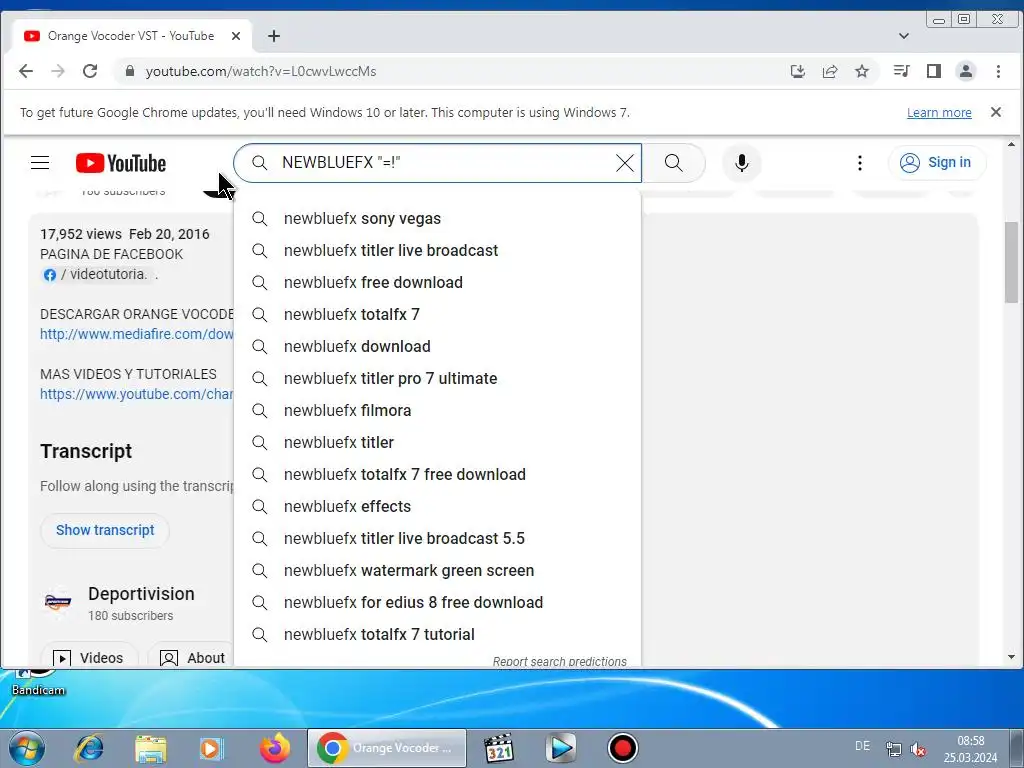This screenshot has height=768, width=1024.
Task: Open Deportivision channel name
Action: tap(141, 594)
